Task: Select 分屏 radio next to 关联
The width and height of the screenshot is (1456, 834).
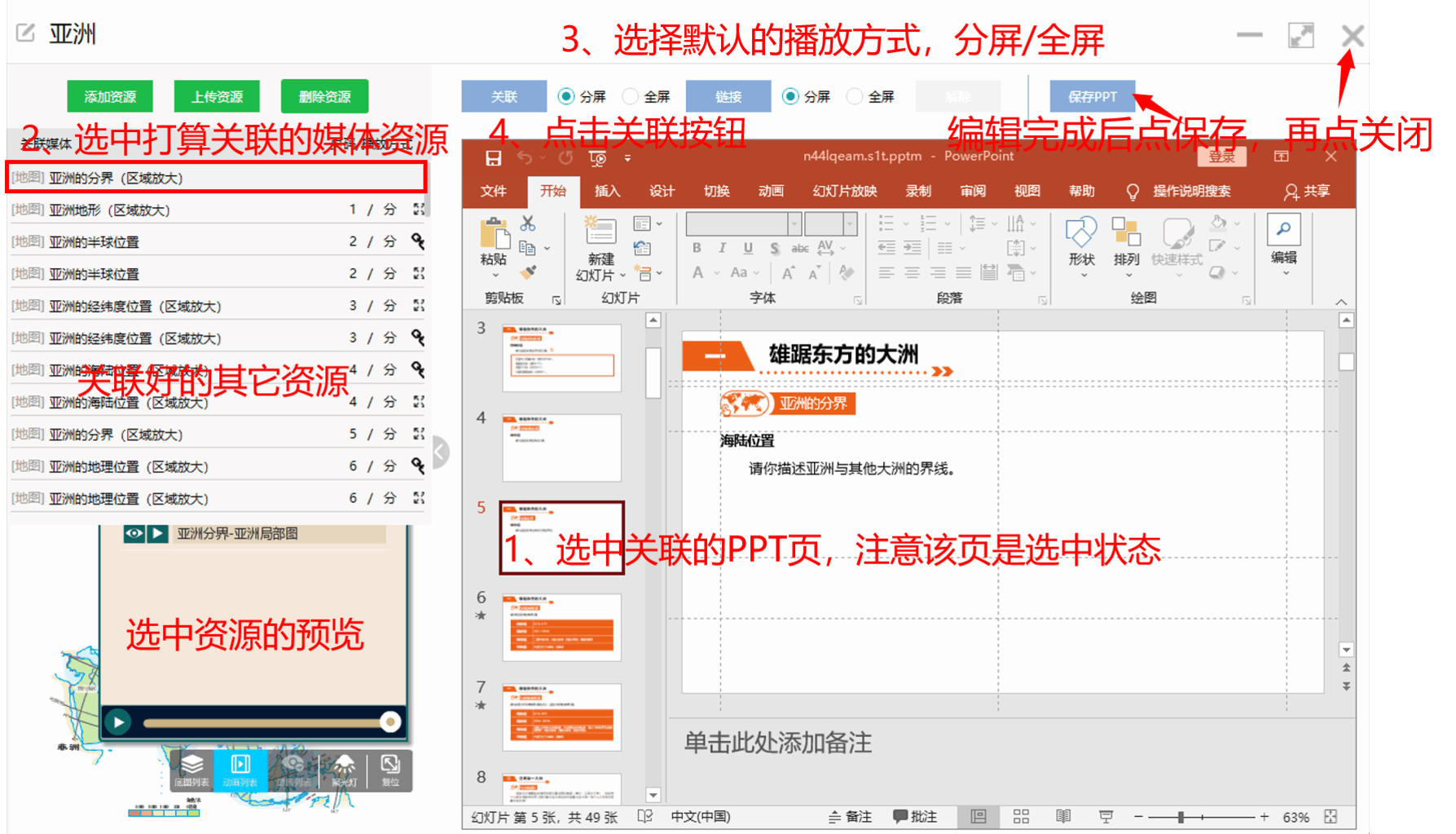Action: 565,96
